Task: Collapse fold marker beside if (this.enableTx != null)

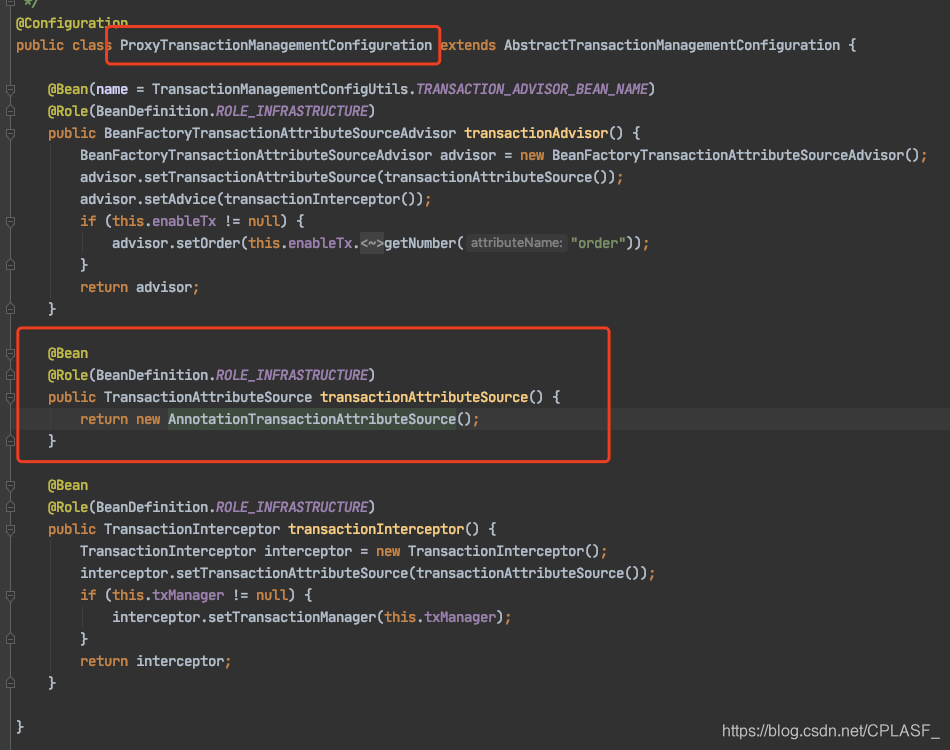Action: point(10,222)
